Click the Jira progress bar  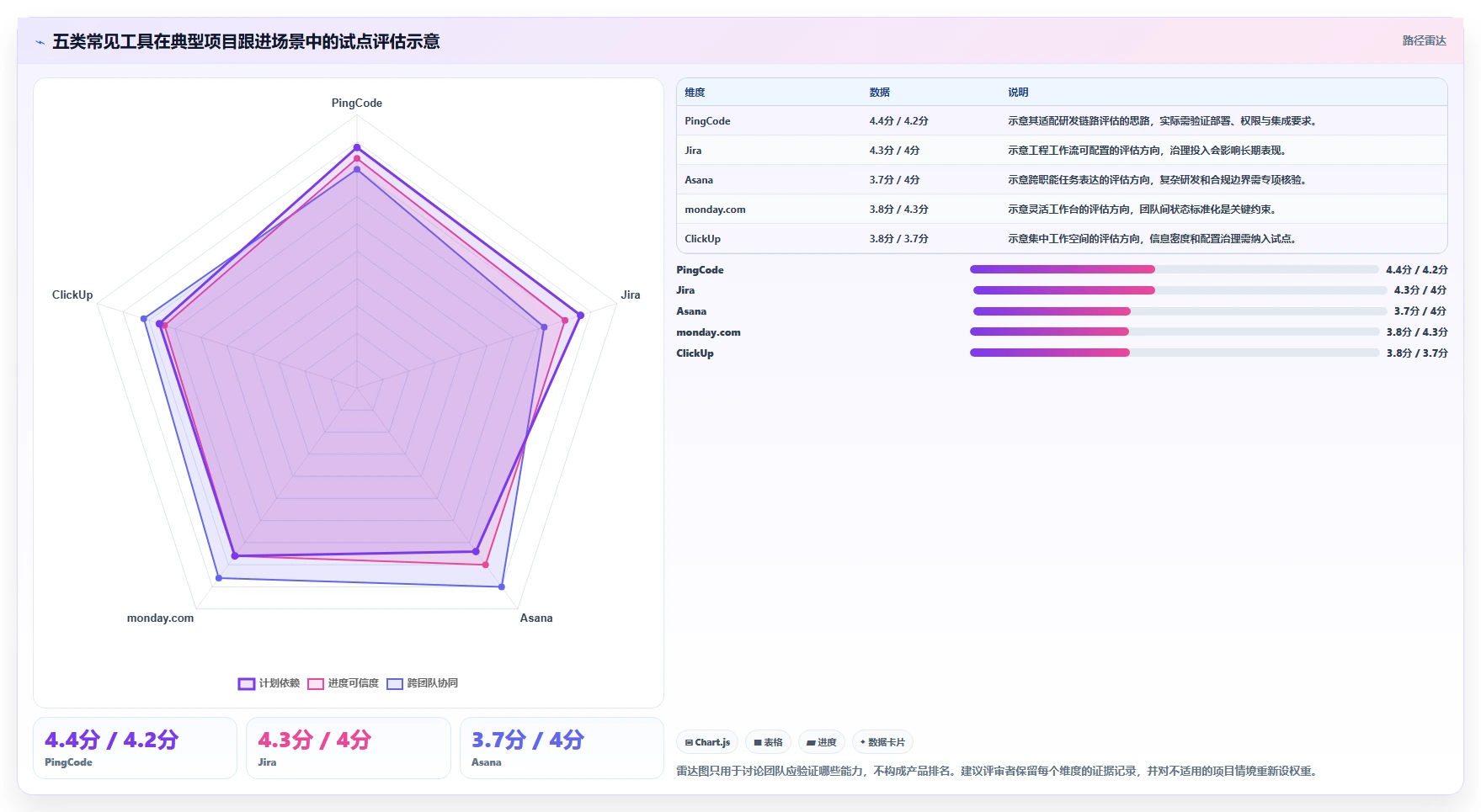click(1180, 290)
